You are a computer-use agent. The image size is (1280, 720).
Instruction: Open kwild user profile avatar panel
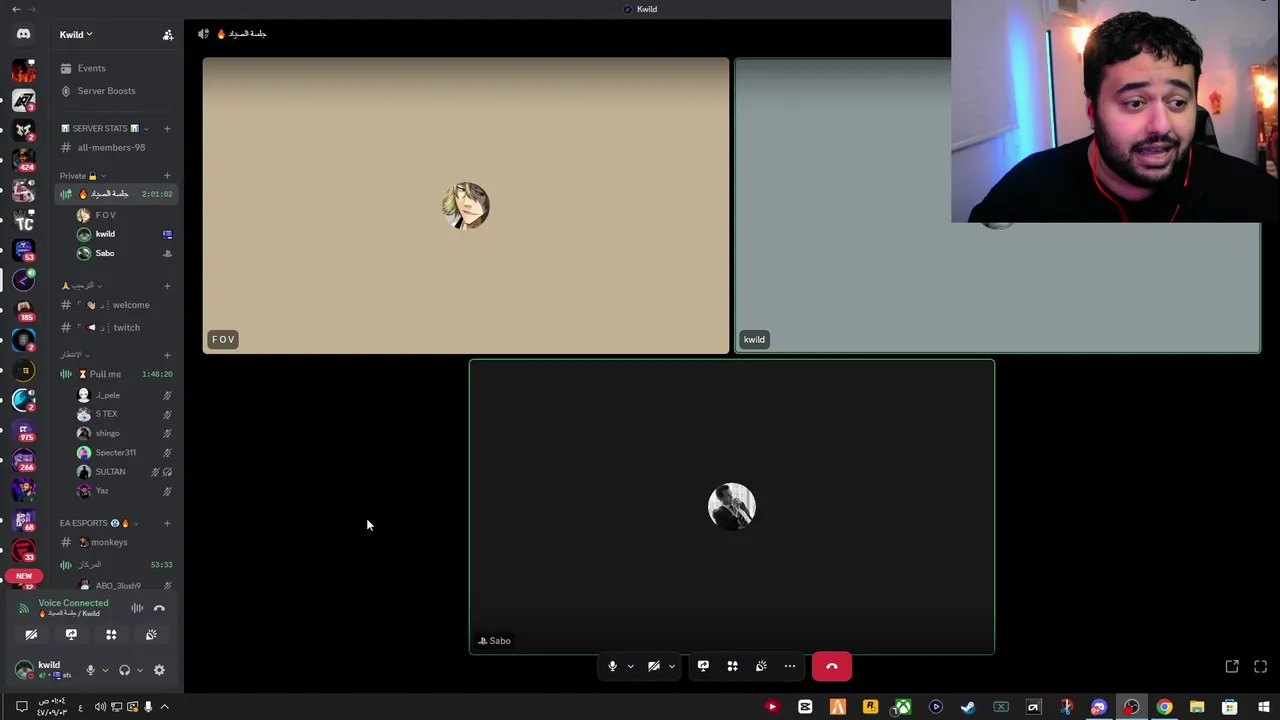click(x=25, y=670)
